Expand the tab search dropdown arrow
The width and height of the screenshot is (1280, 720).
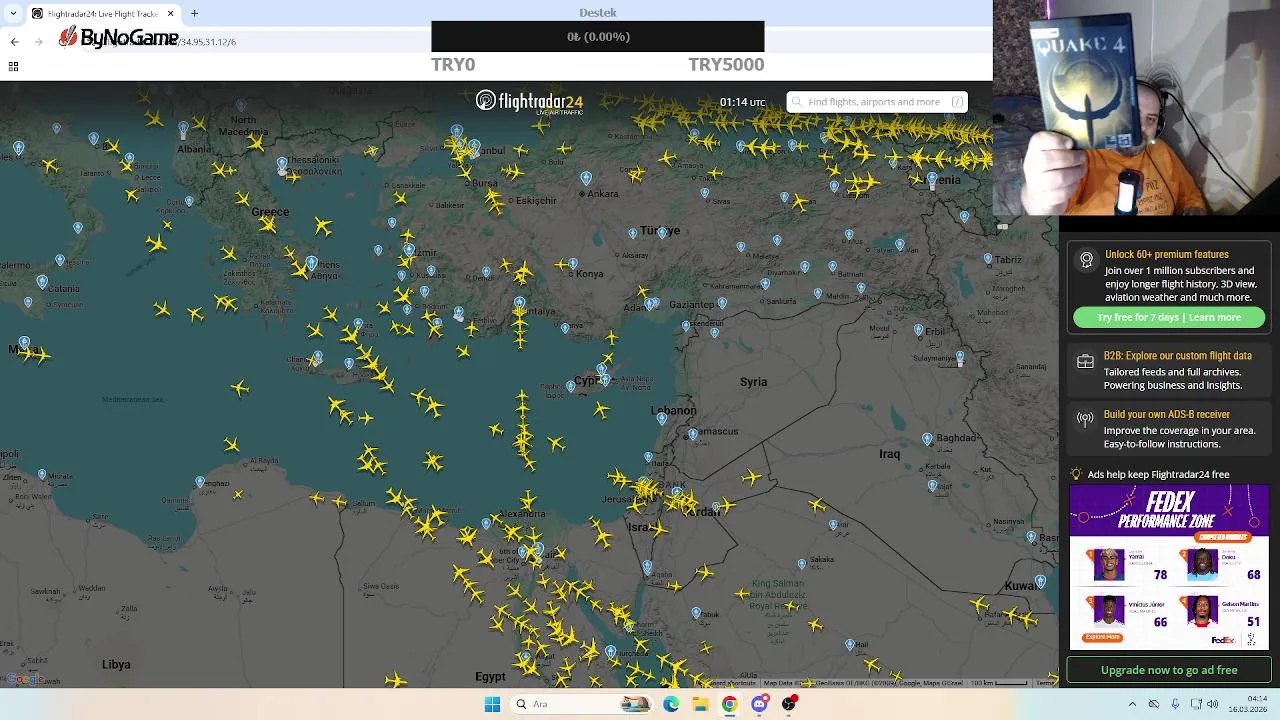(x=11, y=13)
